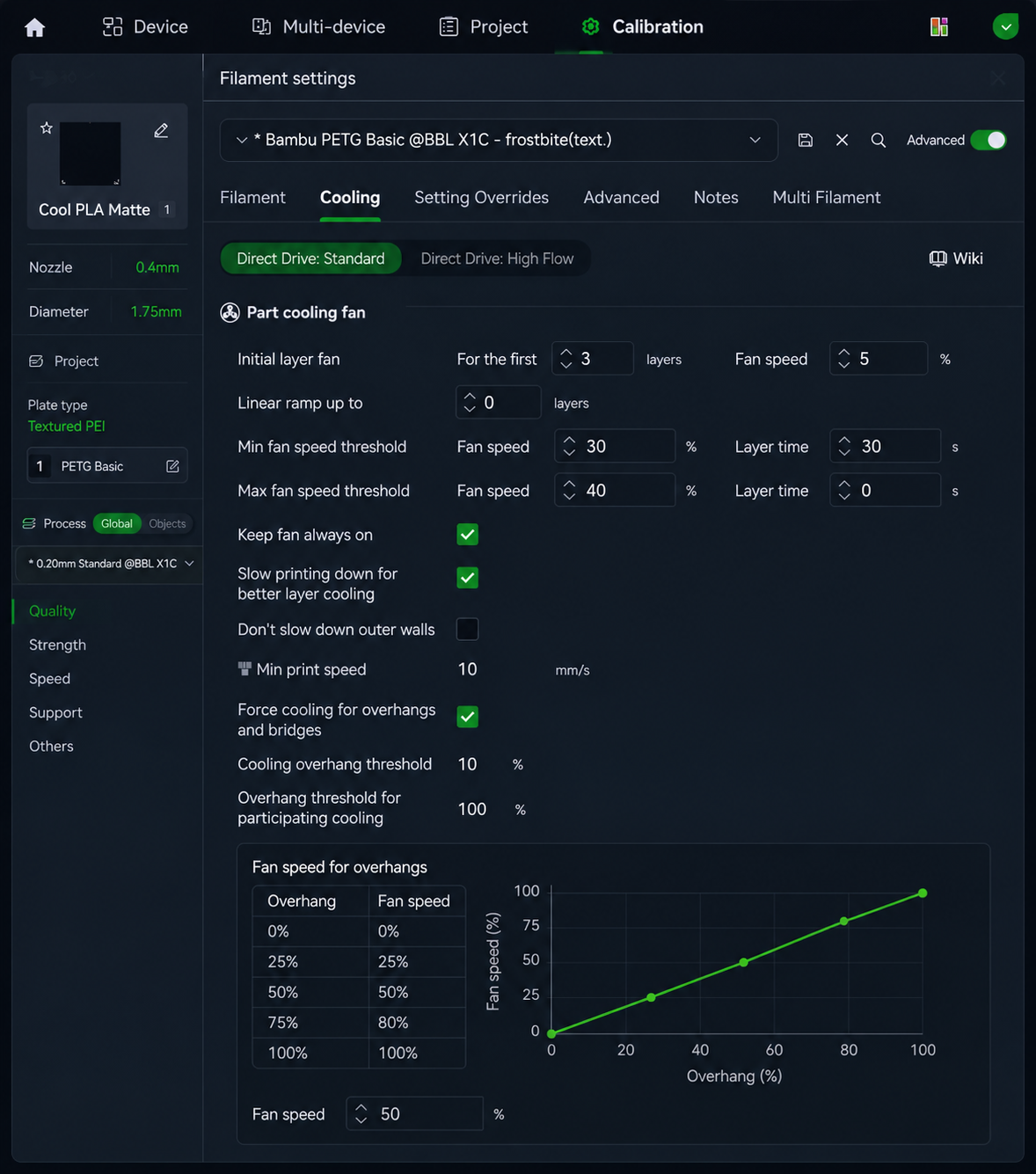This screenshot has width=1036, height=1174.
Task: Click the Max threshold Layer time stepper
Action: [844, 491]
